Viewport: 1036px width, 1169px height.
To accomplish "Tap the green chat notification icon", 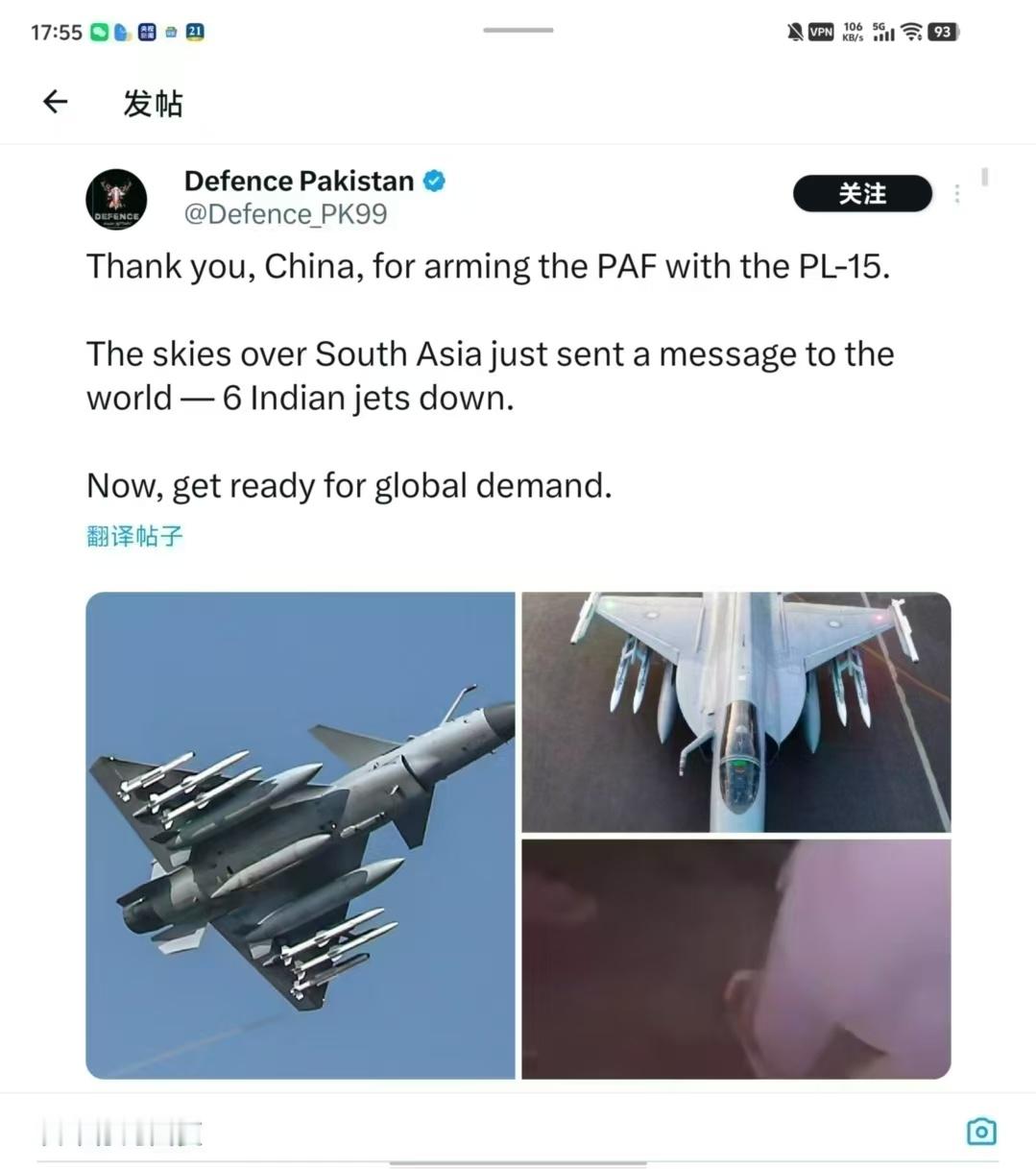I will tap(99, 32).
